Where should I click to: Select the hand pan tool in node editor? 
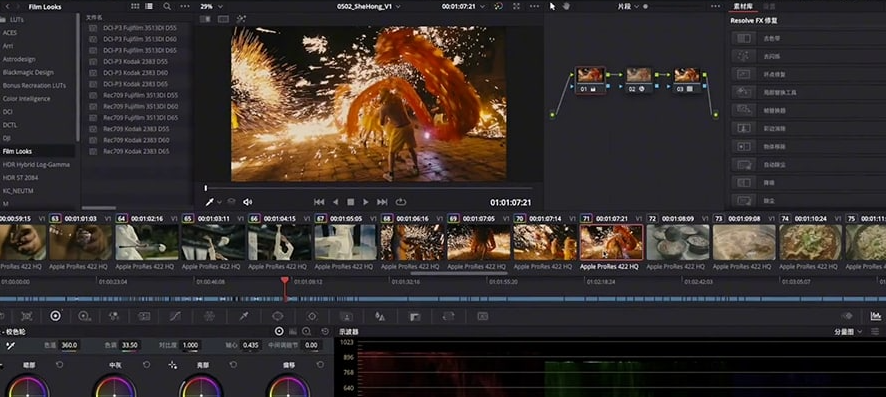pyautogui.click(x=566, y=6)
